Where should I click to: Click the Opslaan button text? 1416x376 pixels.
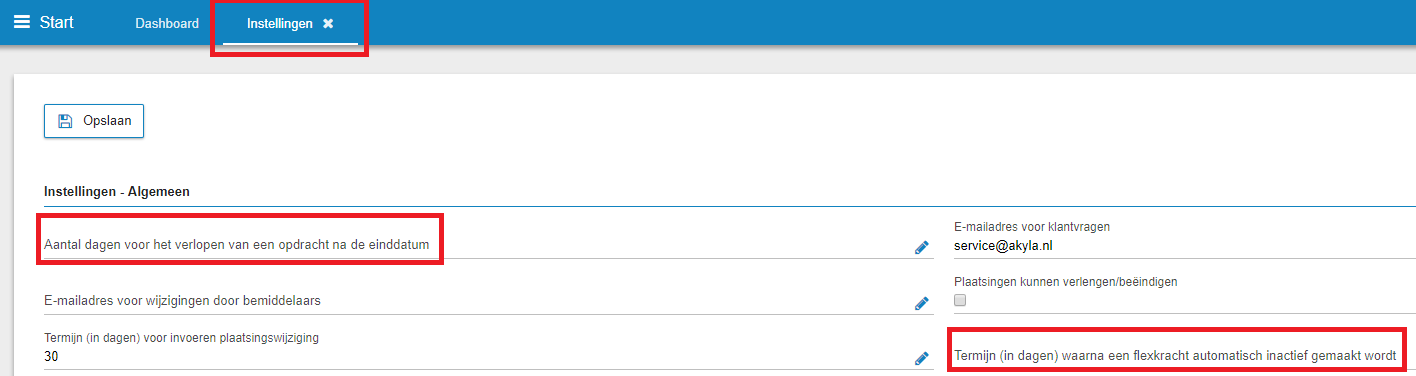coord(107,121)
